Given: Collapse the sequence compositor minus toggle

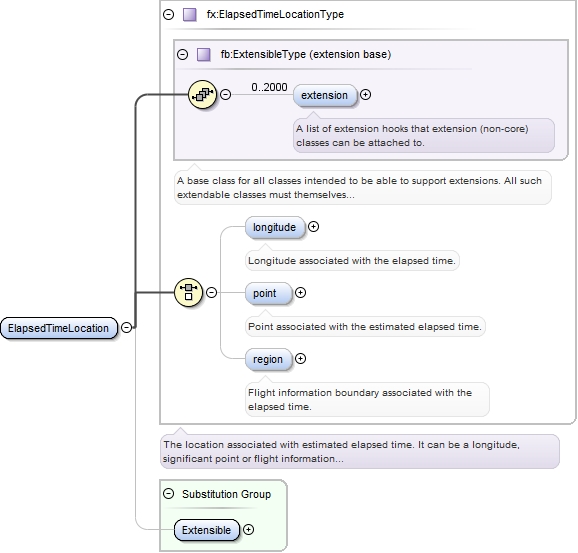Looking at the screenshot, I should point(226,95).
